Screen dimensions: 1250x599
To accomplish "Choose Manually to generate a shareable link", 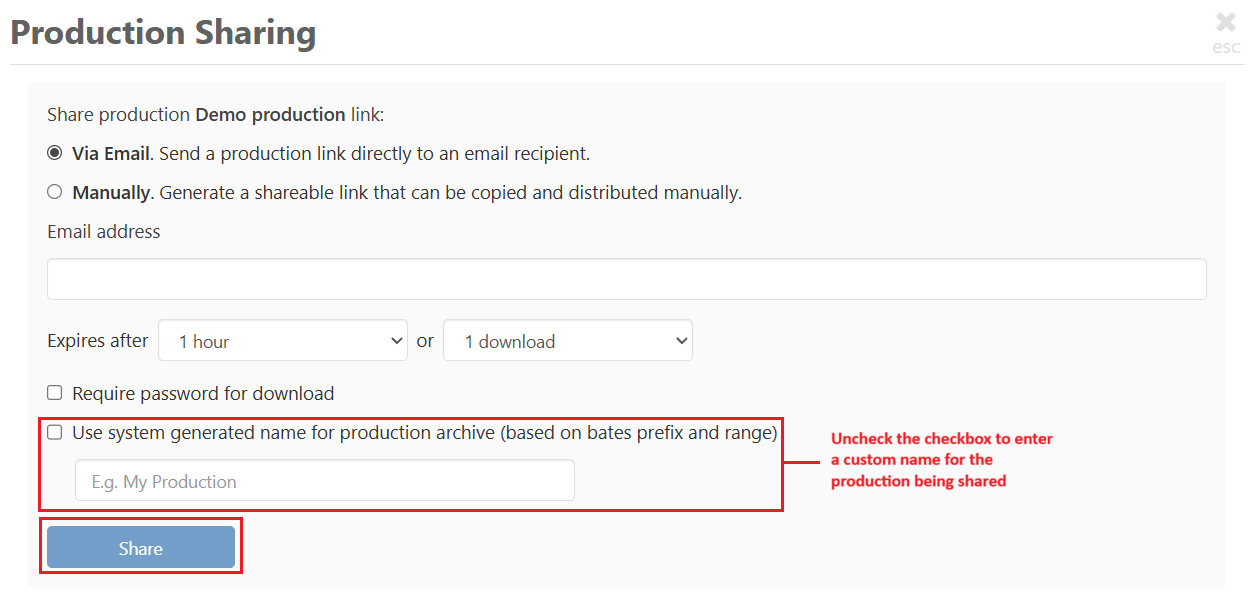I will (x=55, y=192).
